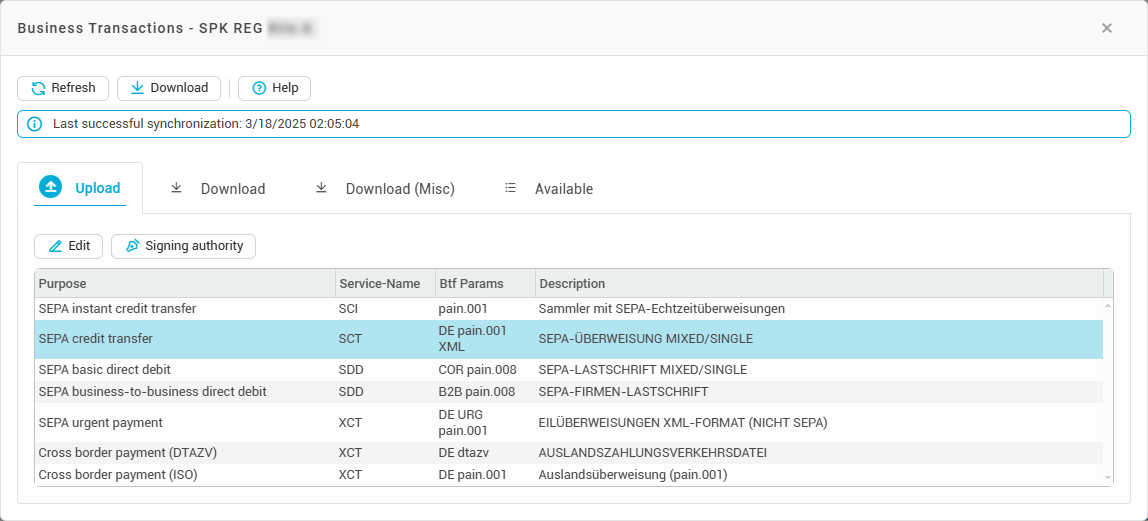Viewport: 1148px width, 521px height.
Task: Close the Business Transactions dialog
Action: tap(1107, 28)
